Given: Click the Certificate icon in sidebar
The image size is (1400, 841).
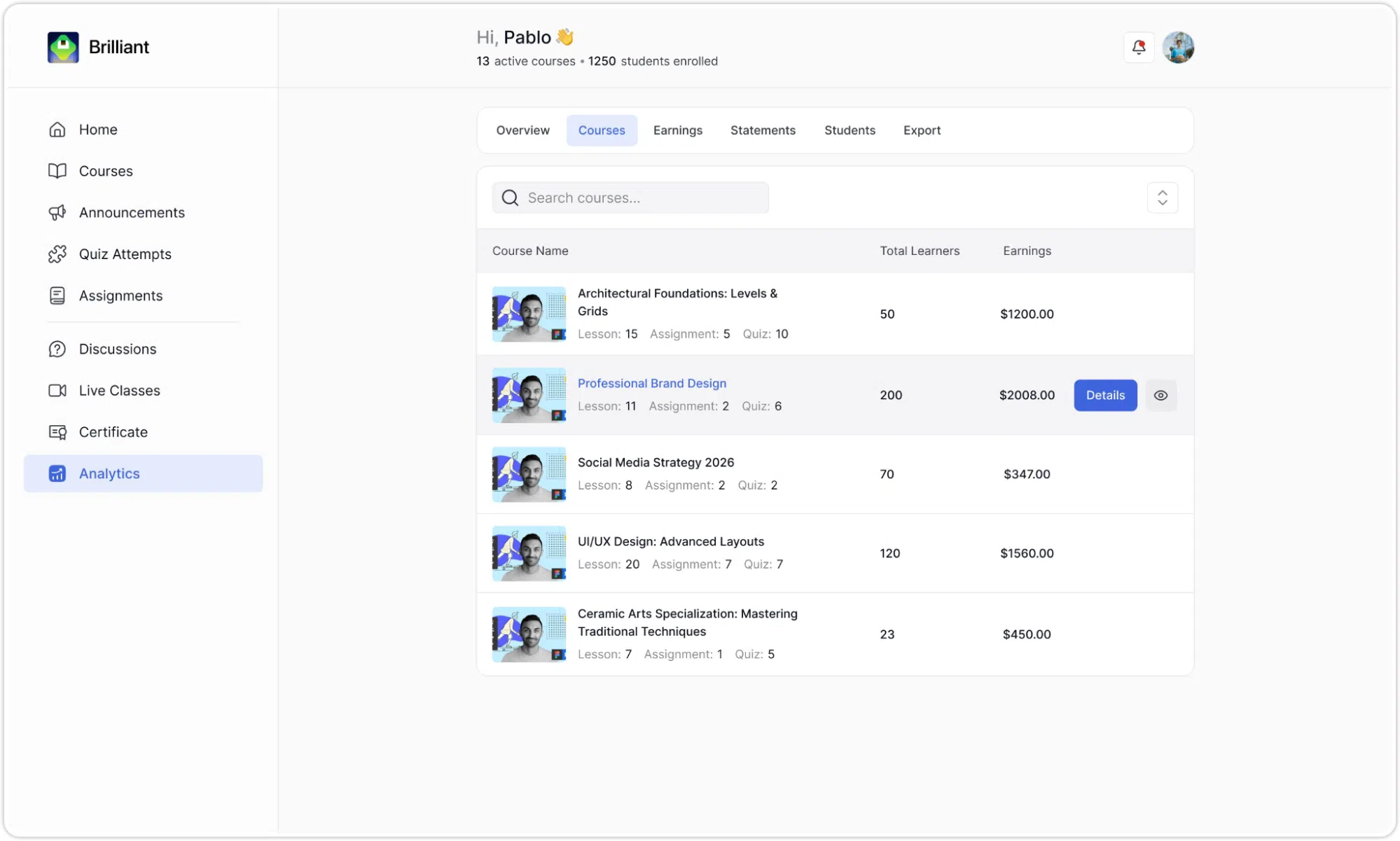Looking at the screenshot, I should pyautogui.click(x=57, y=432).
